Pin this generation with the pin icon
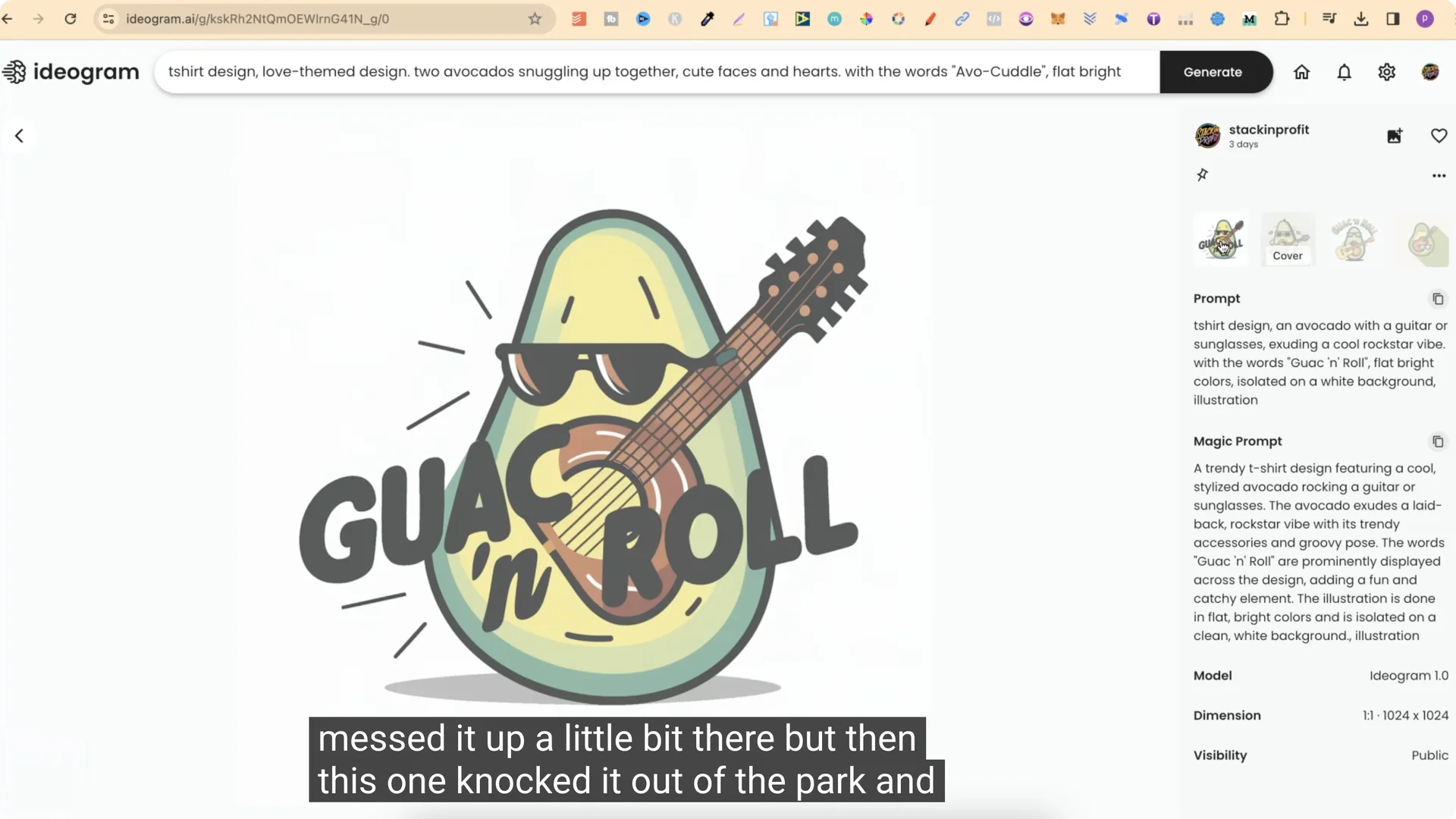This screenshot has height=819, width=1456. (x=1202, y=175)
